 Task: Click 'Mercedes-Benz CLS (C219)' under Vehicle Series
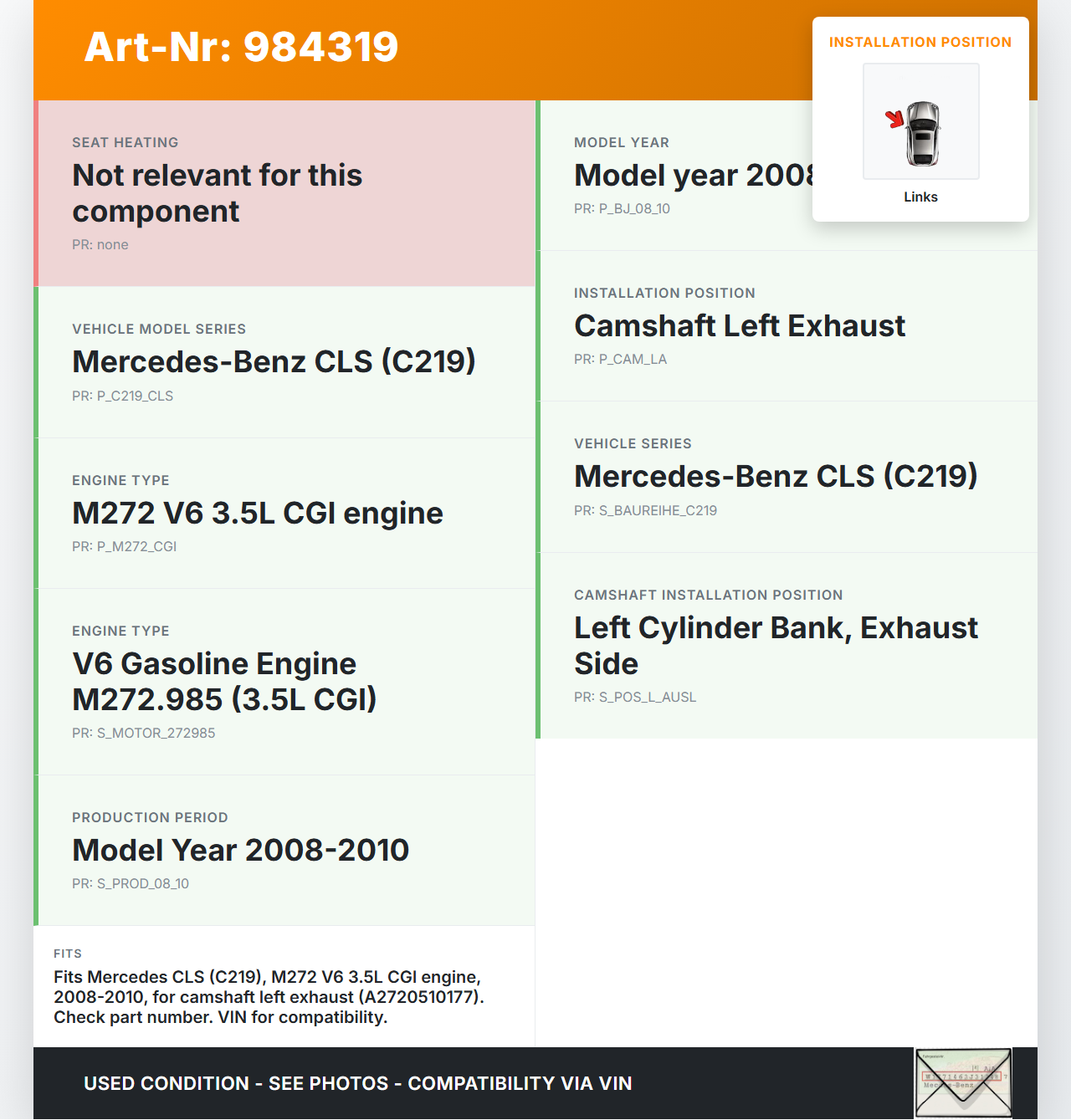(x=776, y=477)
